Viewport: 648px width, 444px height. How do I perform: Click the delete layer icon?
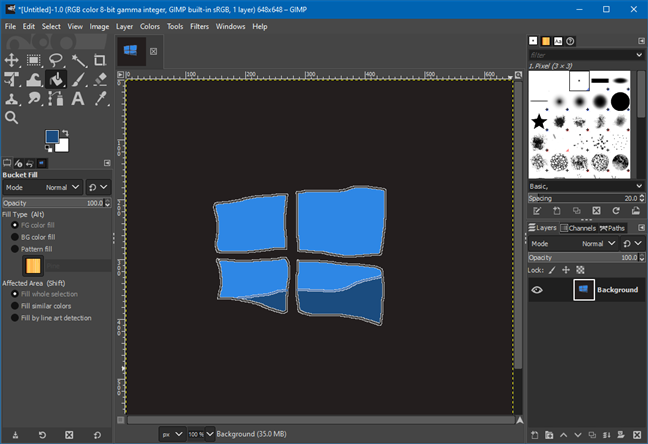click(637, 435)
